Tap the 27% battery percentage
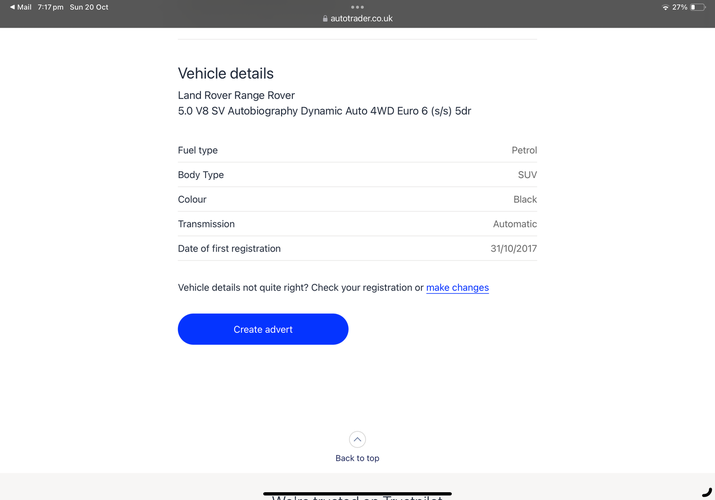Screen dimensions: 715x500 click(679, 7)
